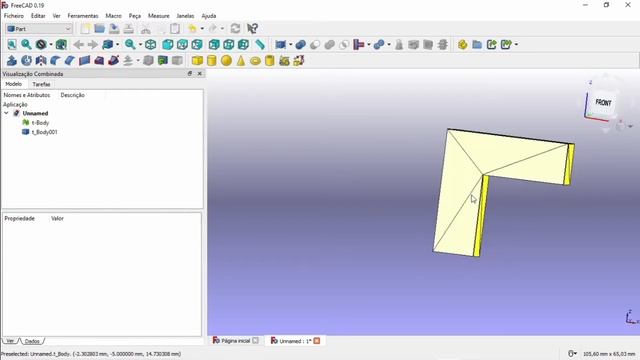This screenshot has height=360, width=640.
Task: Switch to Top view using the toolbar icon
Action: (182, 44)
